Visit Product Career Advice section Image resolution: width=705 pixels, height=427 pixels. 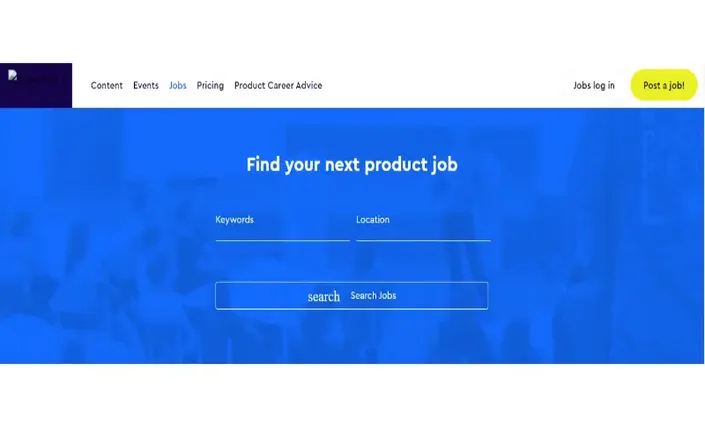(x=278, y=85)
